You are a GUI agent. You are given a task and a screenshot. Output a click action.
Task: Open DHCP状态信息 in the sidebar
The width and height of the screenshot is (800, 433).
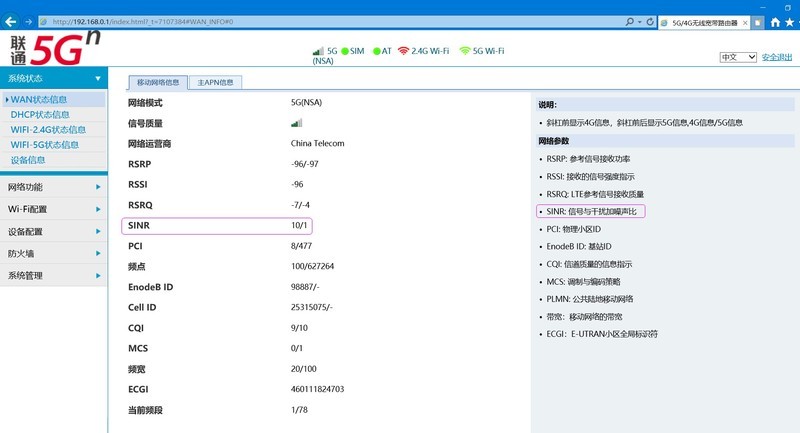40,115
